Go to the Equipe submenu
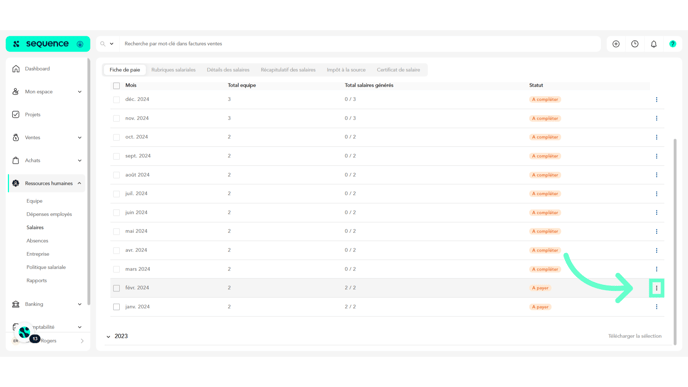The height and width of the screenshot is (387, 688). pos(34,201)
